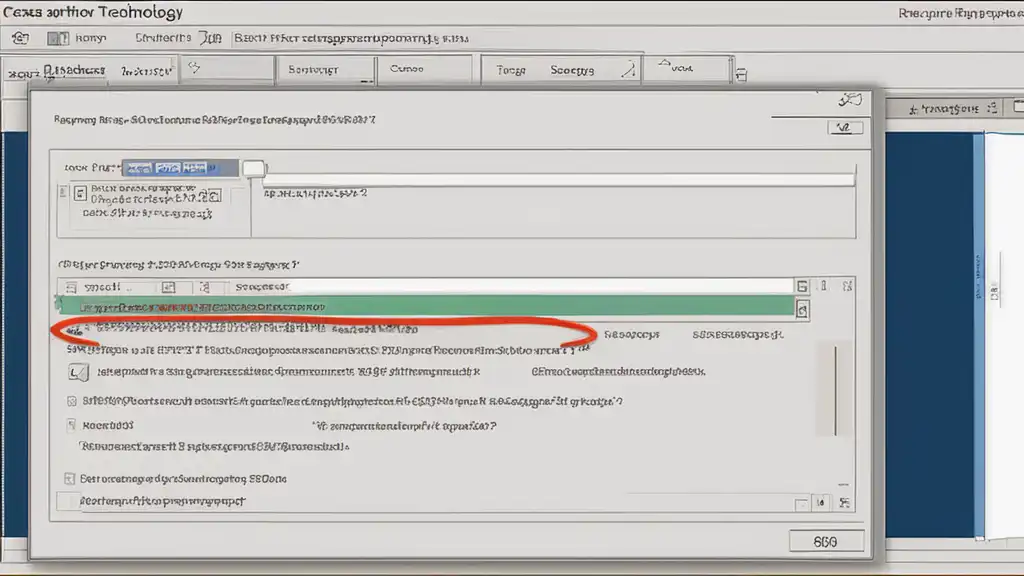Click the Ssooyeps column label
This screenshot has height=576, width=1024.
point(632,334)
